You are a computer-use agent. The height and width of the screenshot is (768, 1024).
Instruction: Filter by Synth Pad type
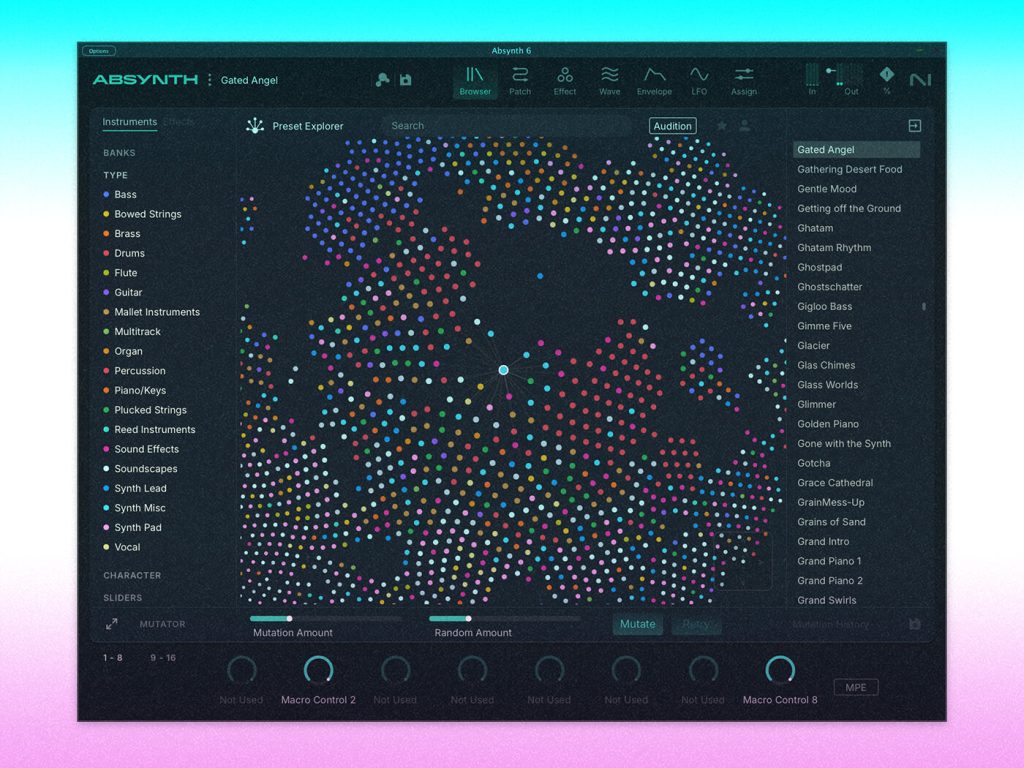tap(132, 528)
